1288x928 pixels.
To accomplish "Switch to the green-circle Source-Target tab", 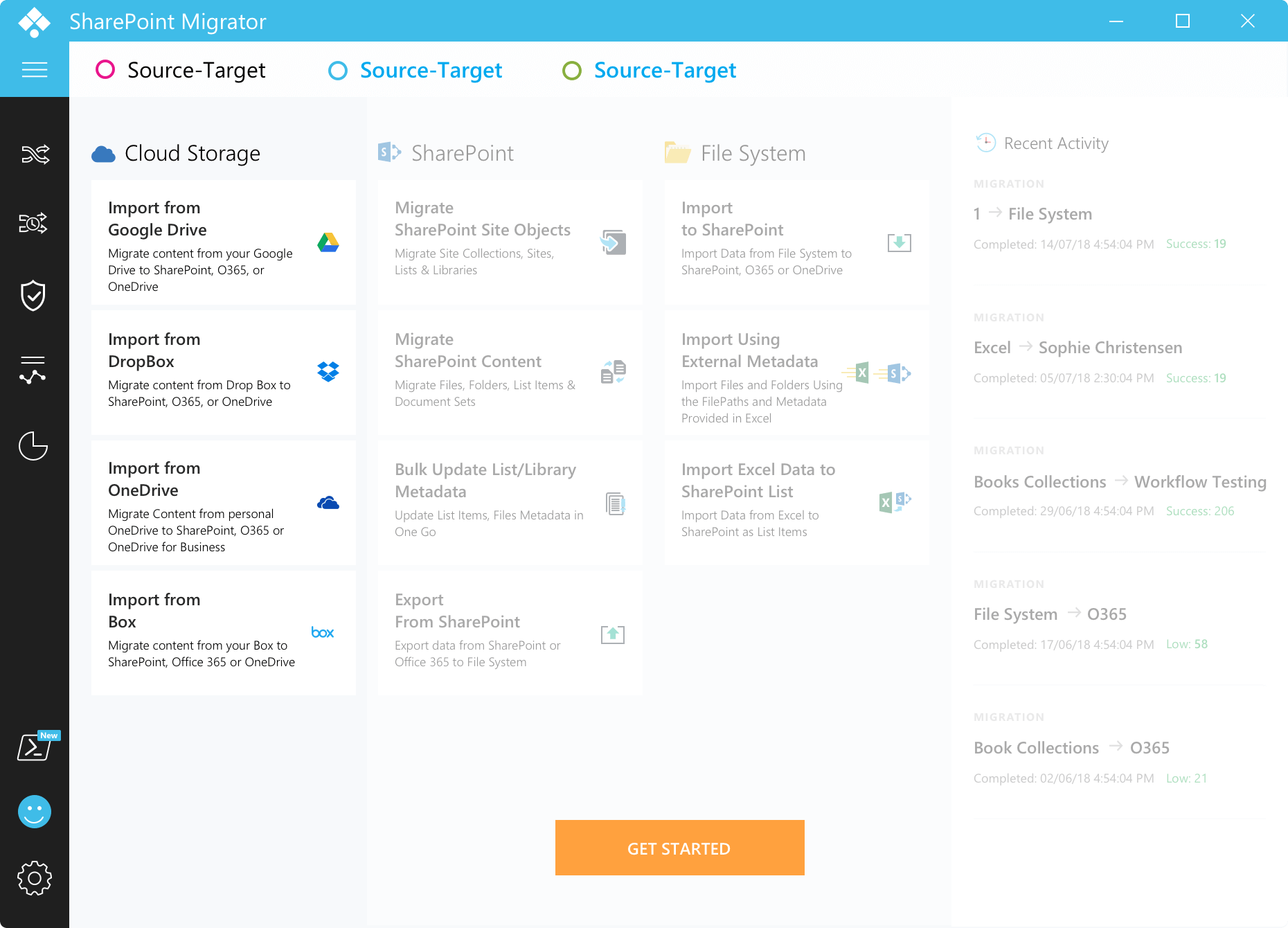I will pos(649,70).
